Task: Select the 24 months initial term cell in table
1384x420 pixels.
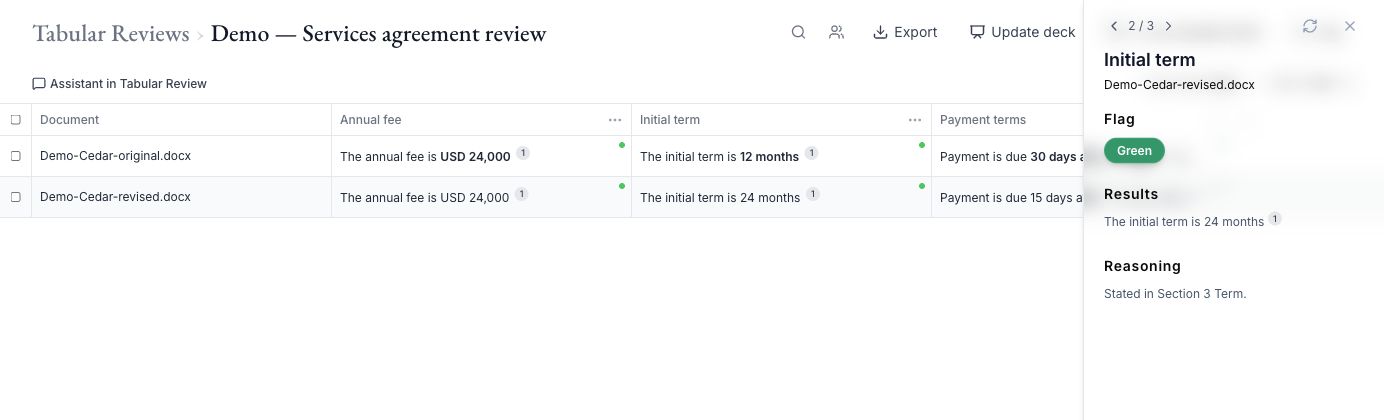Action: coord(781,197)
